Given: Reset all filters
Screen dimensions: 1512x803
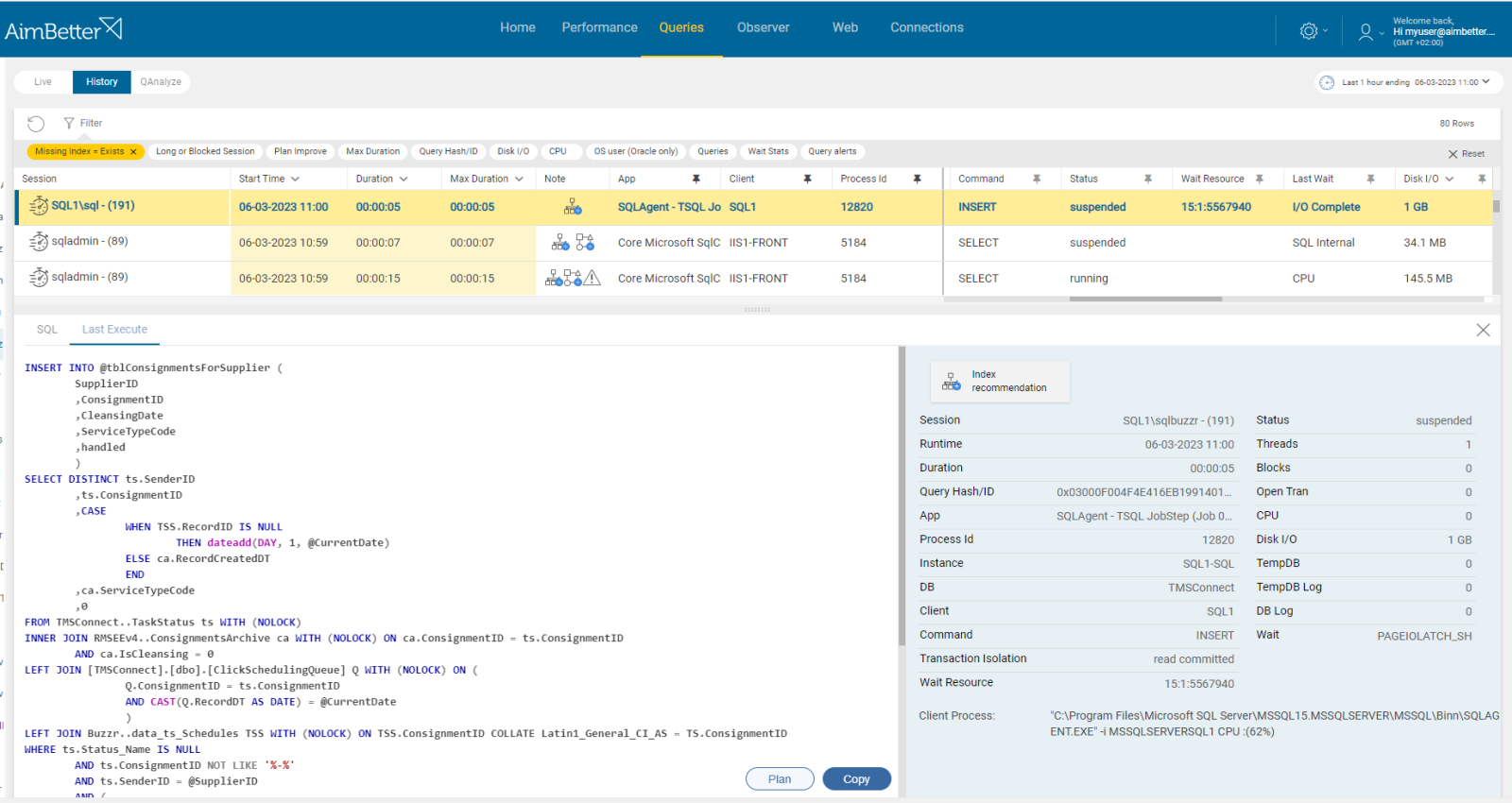Looking at the screenshot, I should [1467, 154].
